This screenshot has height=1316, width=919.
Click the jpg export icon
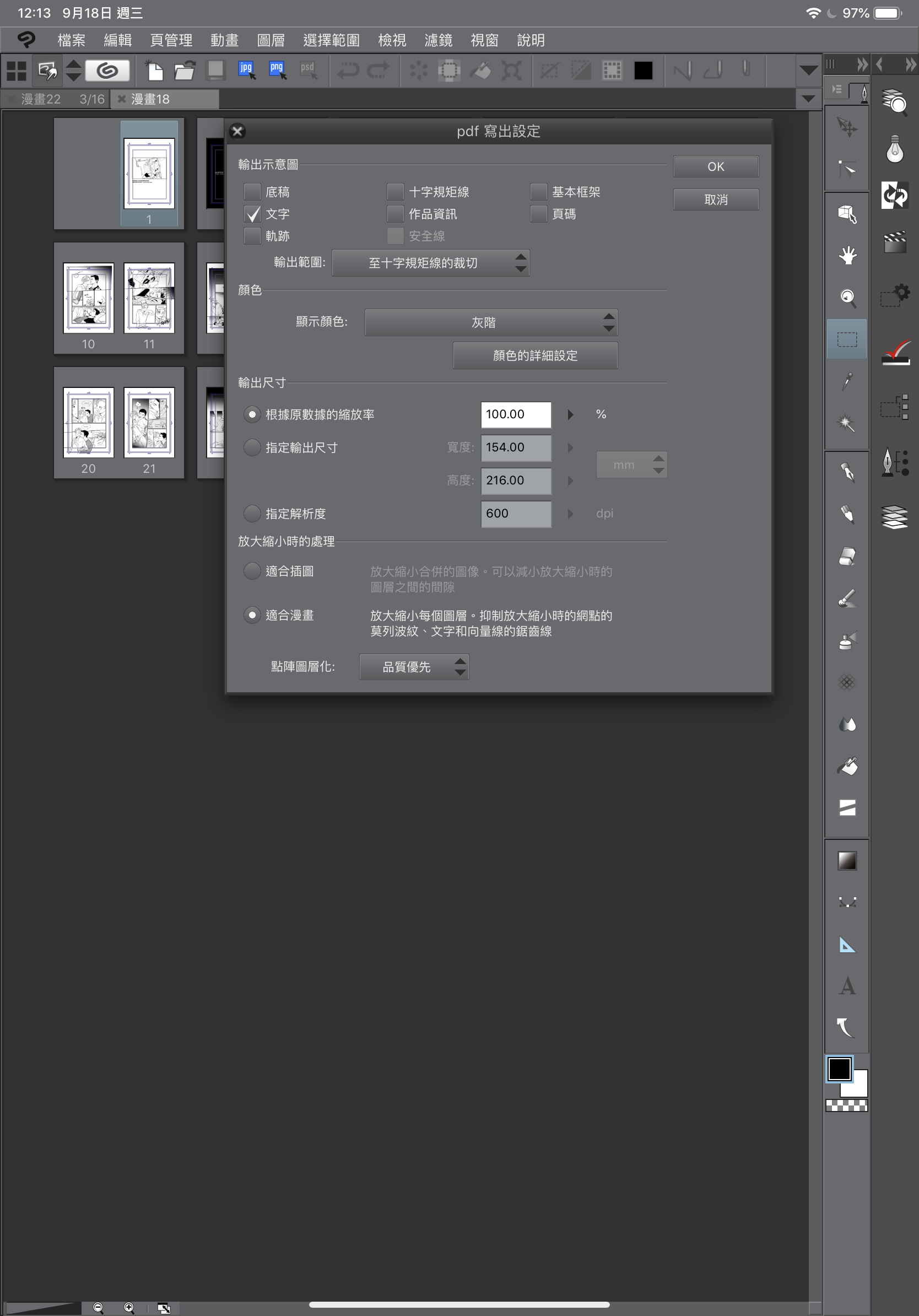246,71
